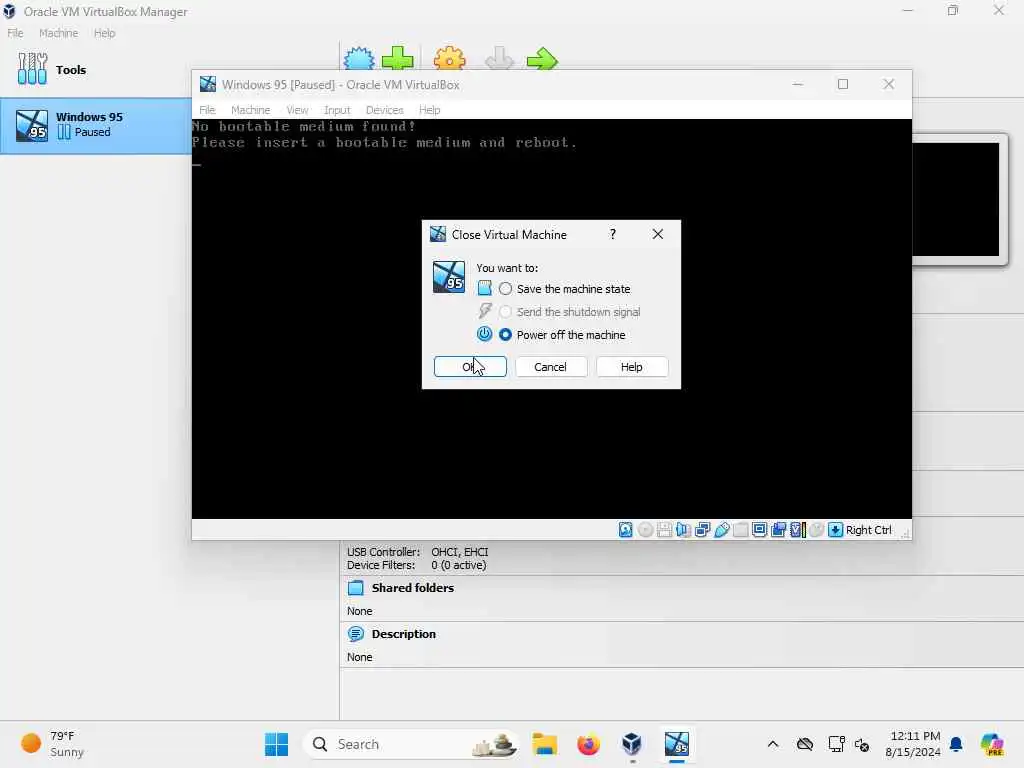1024x768 pixels.
Task: Click the Shared folders heading
Action: (413, 588)
